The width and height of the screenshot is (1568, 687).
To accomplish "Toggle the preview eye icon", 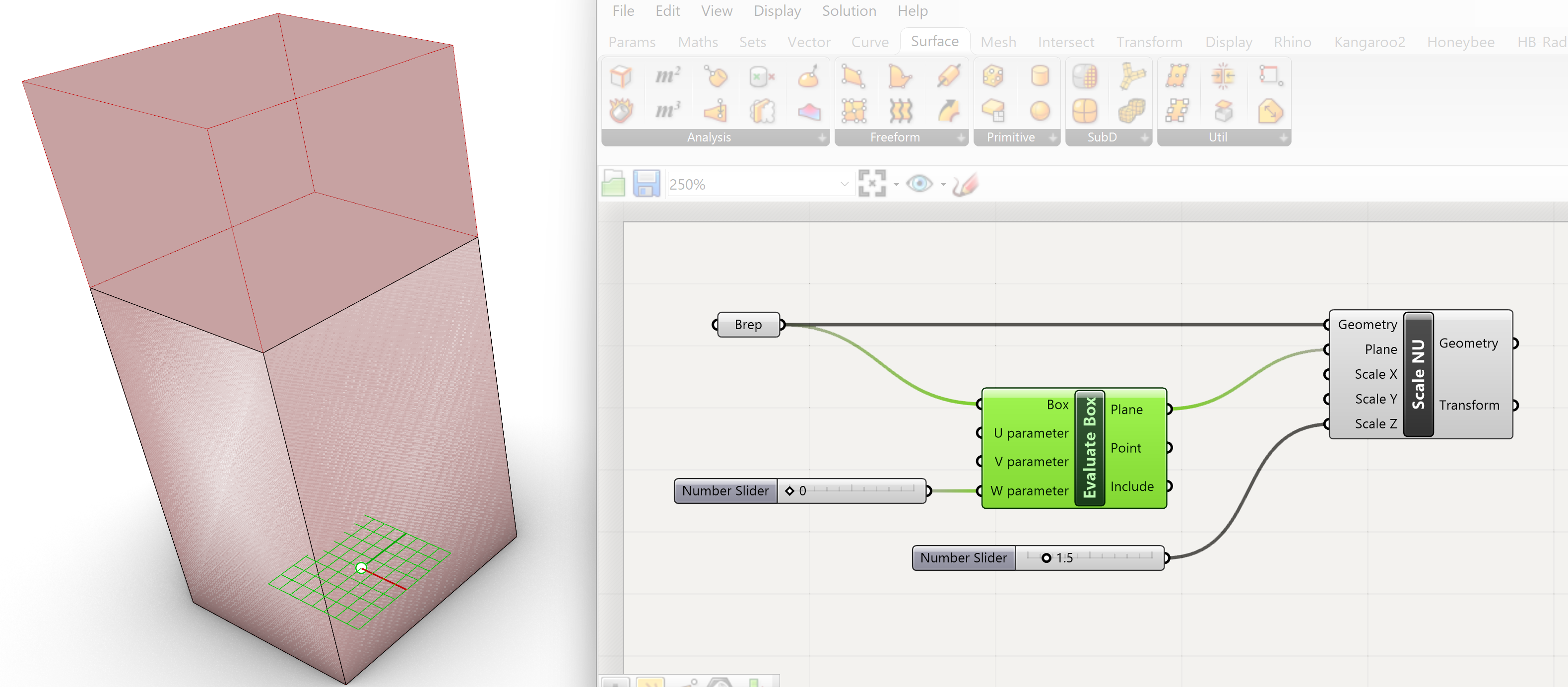I will [x=919, y=183].
